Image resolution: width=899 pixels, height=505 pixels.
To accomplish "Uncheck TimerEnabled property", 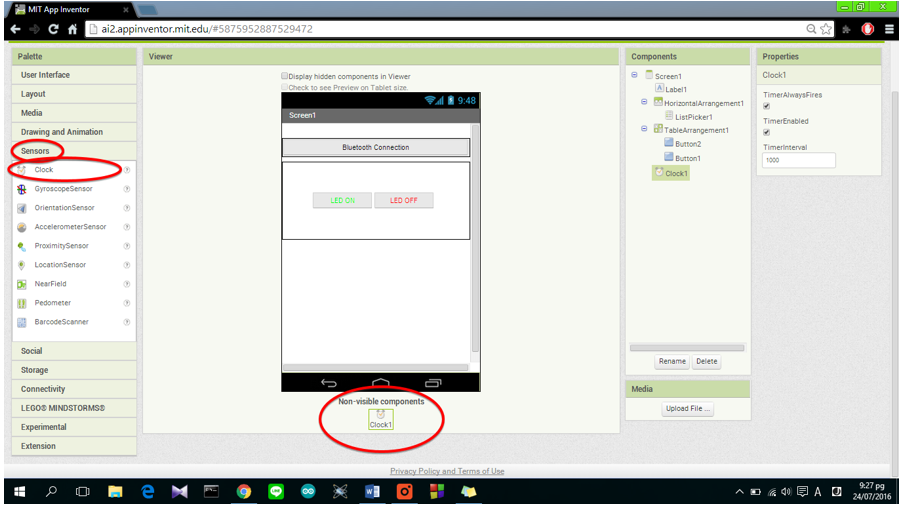I will (x=767, y=132).
